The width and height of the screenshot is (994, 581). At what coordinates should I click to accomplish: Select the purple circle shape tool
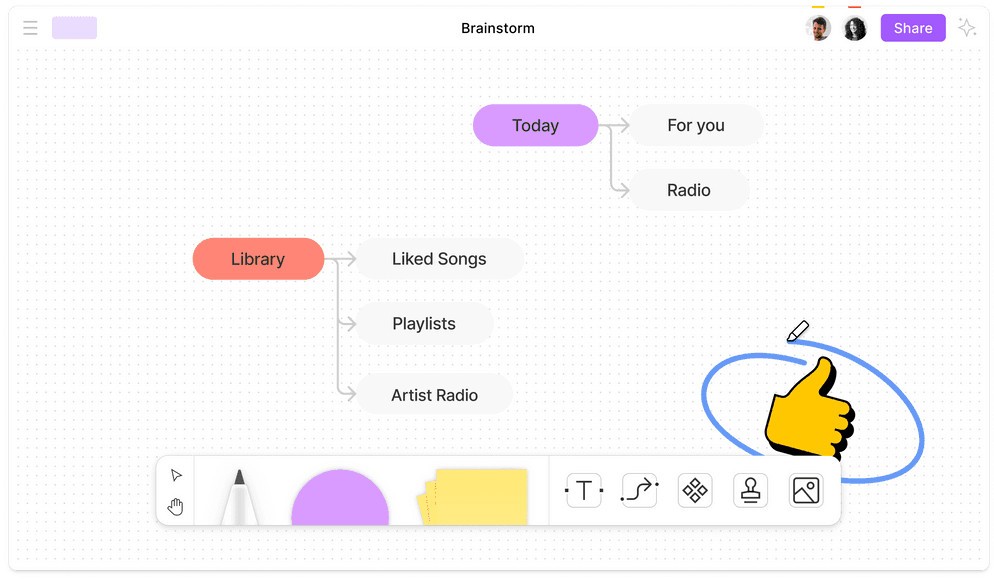pyautogui.click(x=340, y=497)
